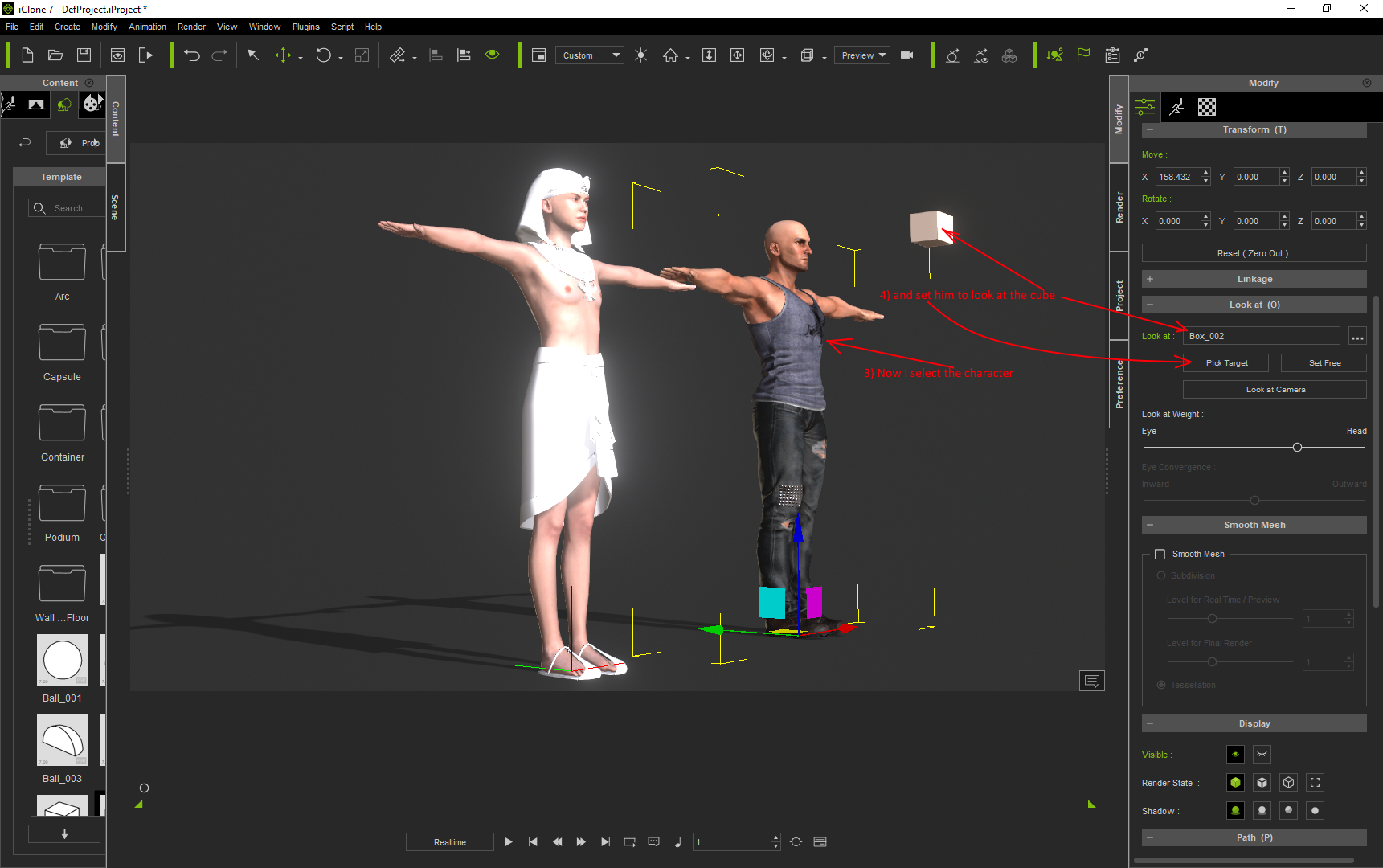Image resolution: width=1383 pixels, height=868 pixels.
Task: Open the timeline settings gear
Action: point(796,842)
